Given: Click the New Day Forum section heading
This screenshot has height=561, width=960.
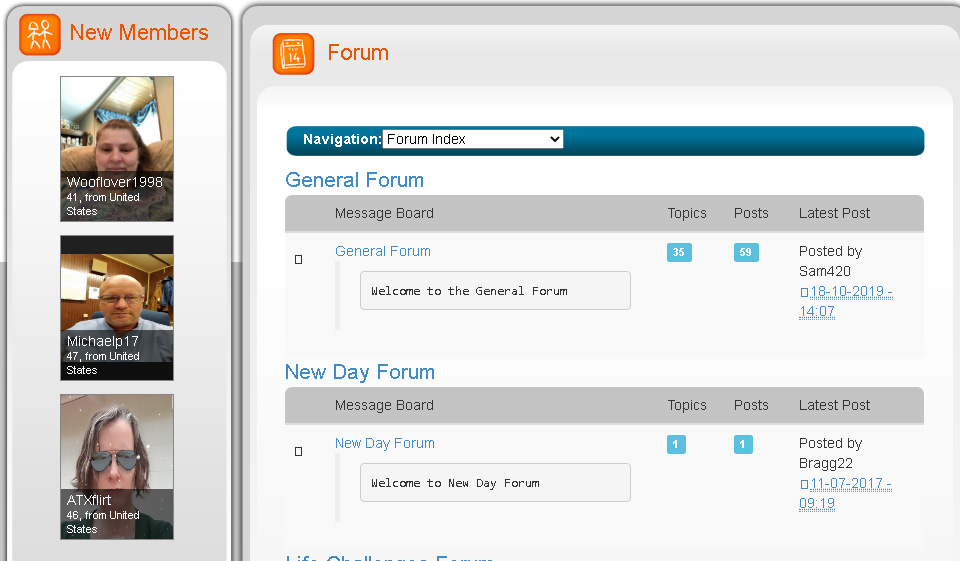Looking at the screenshot, I should [x=360, y=372].
